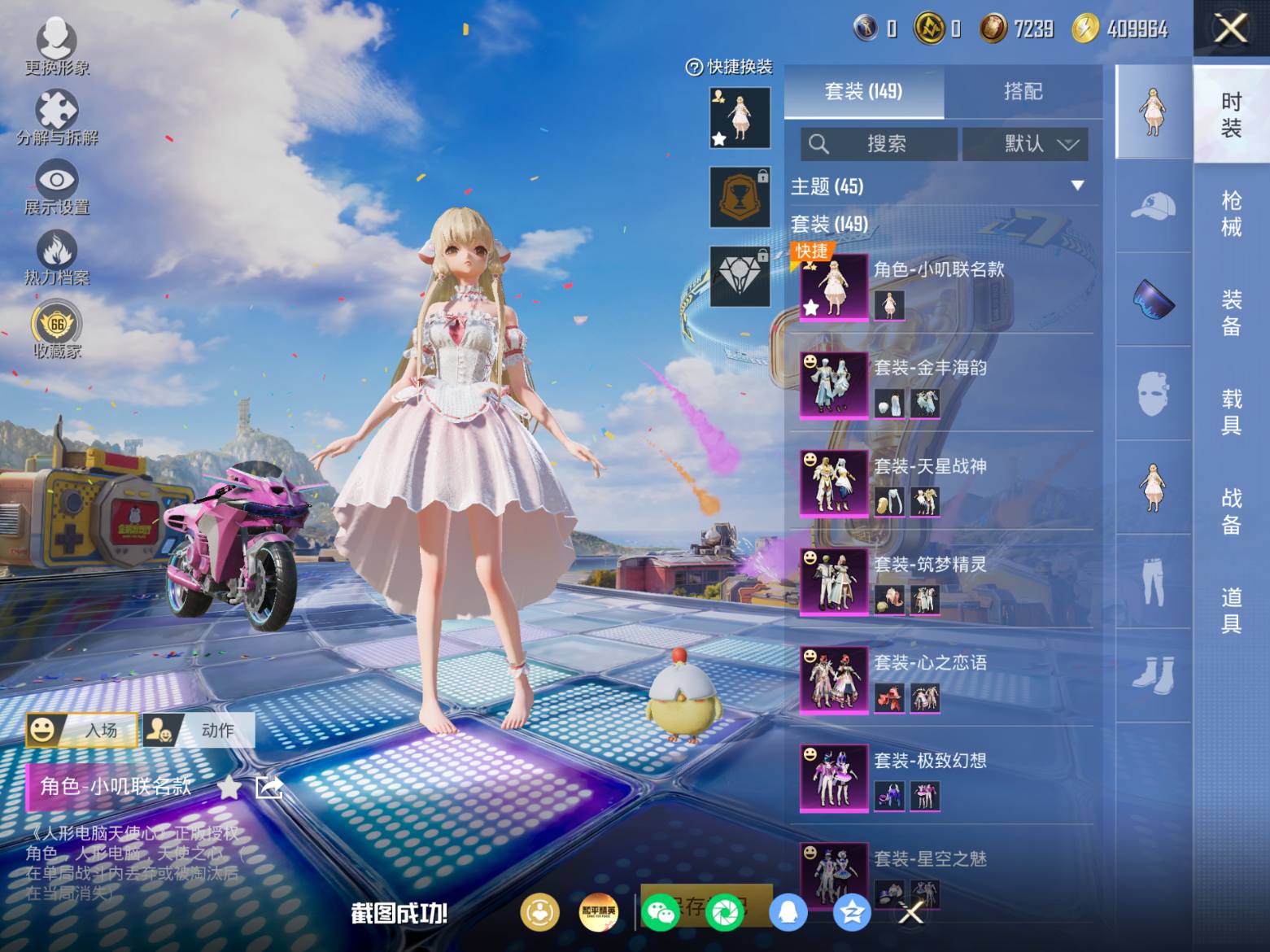Viewport: 1270px width, 952px height.
Task: Select the locked diamond quick-outfit slot
Action: [x=740, y=276]
